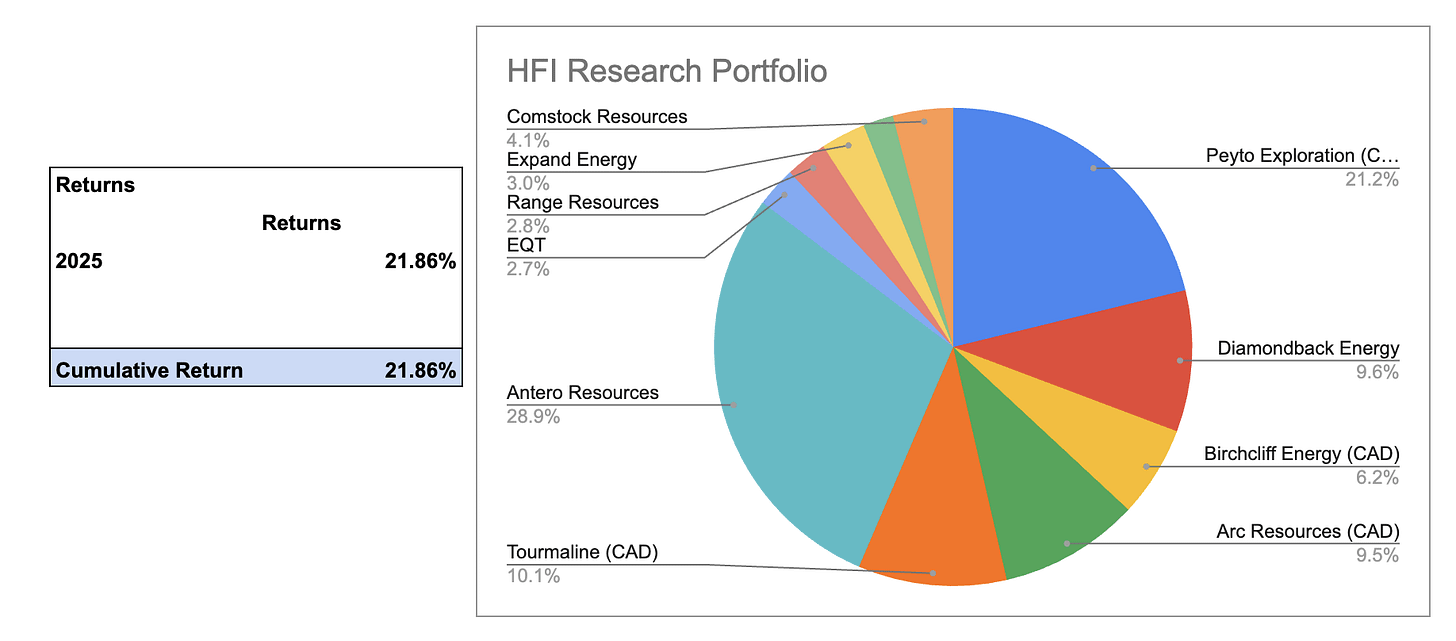
Task: Click the chart title HFI Research Portfolio
Action: tap(667, 72)
